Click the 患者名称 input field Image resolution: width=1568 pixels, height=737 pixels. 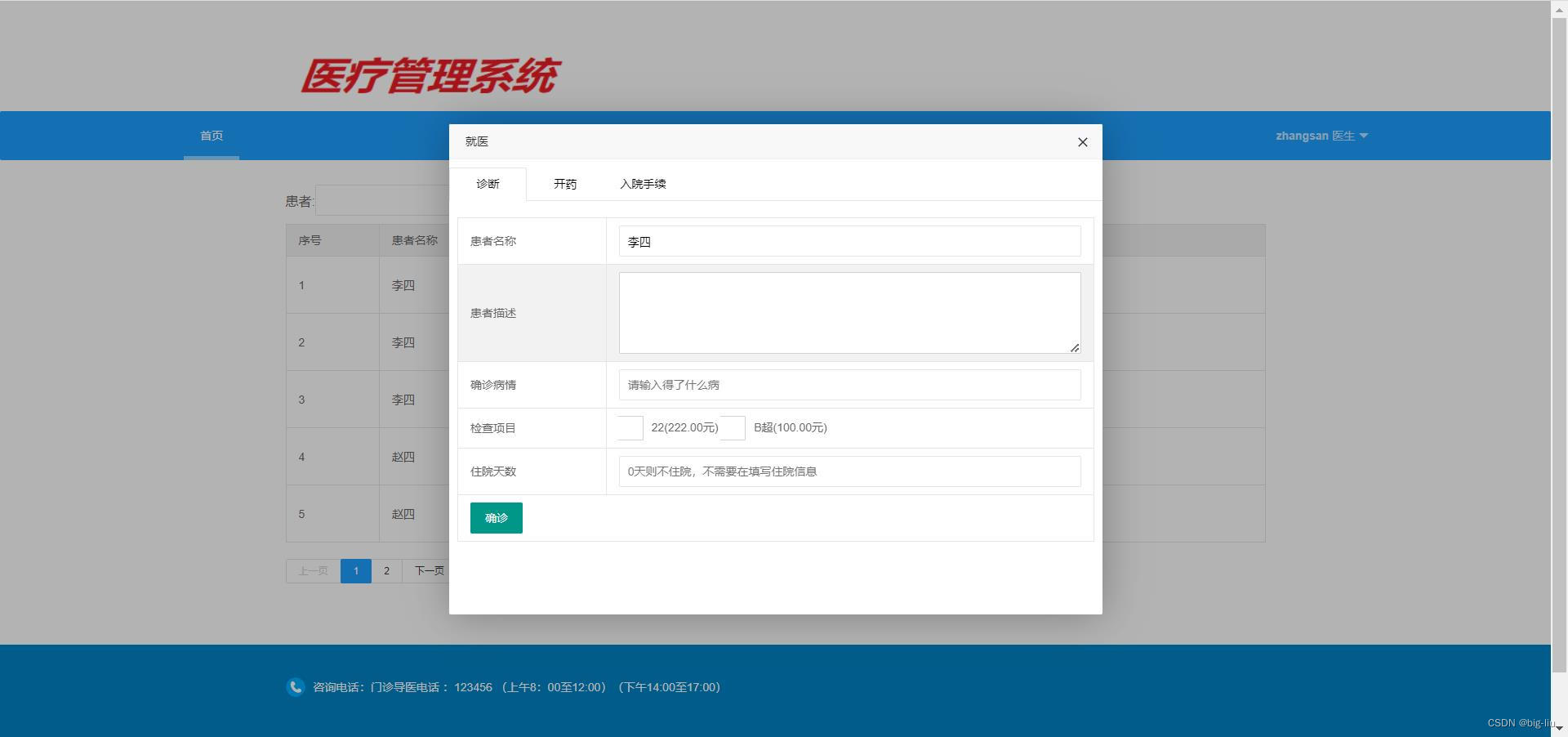pyautogui.click(x=849, y=241)
